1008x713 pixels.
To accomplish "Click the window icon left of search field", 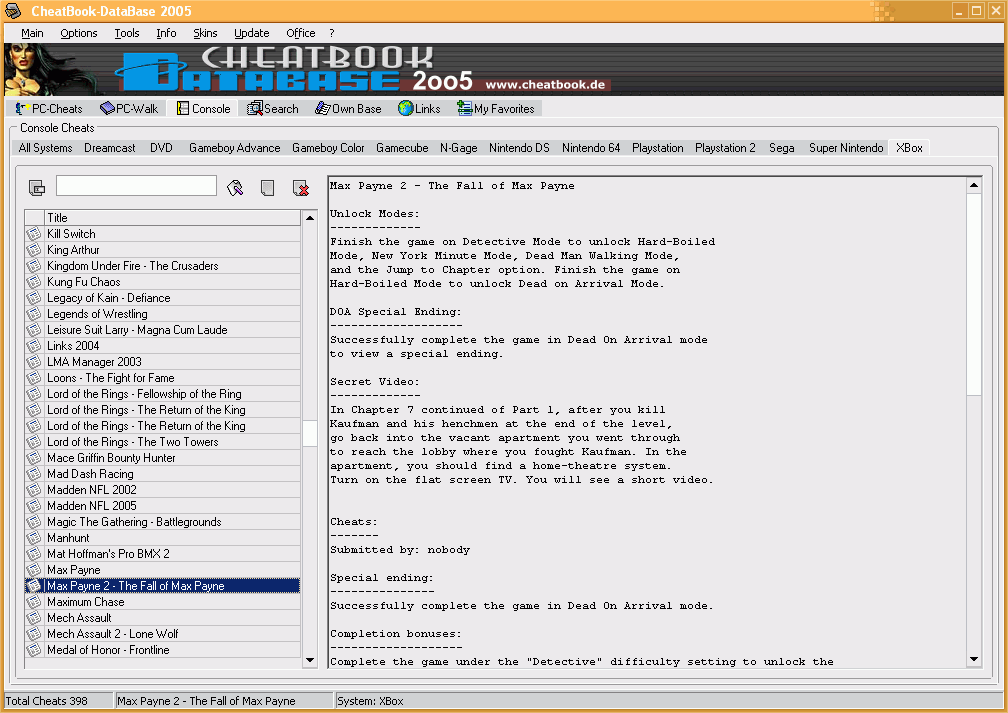I will pos(37,187).
